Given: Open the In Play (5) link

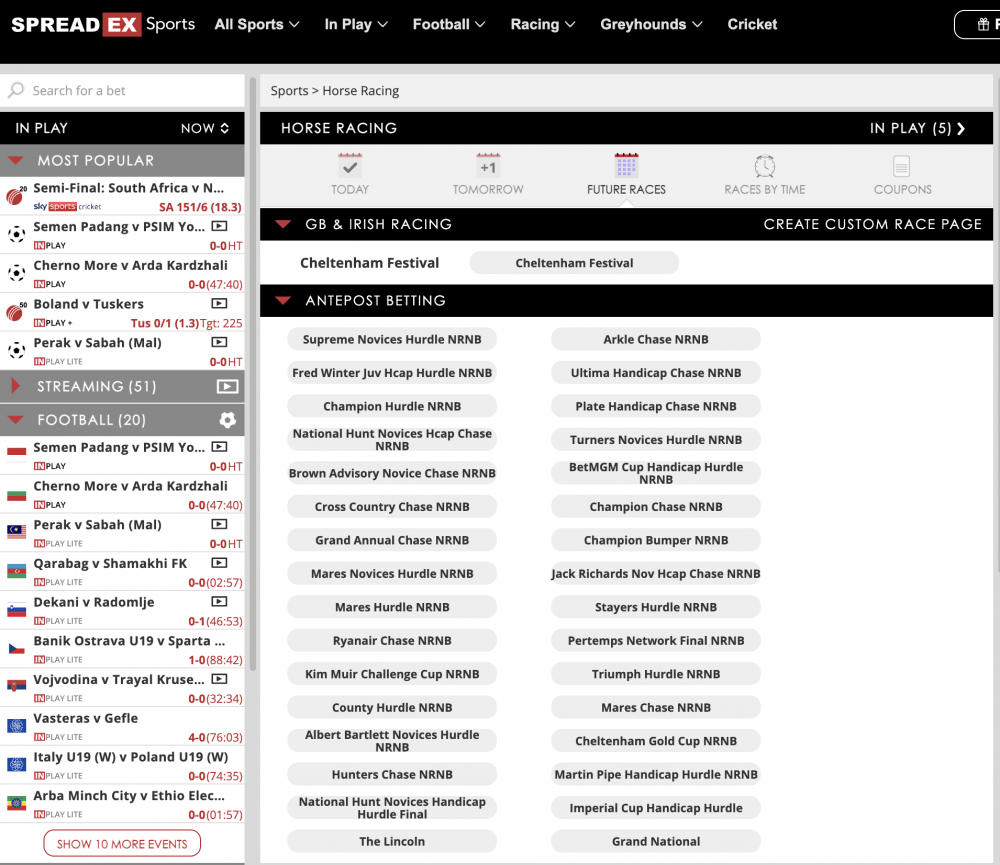Looking at the screenshot, I should click(917, 128).
